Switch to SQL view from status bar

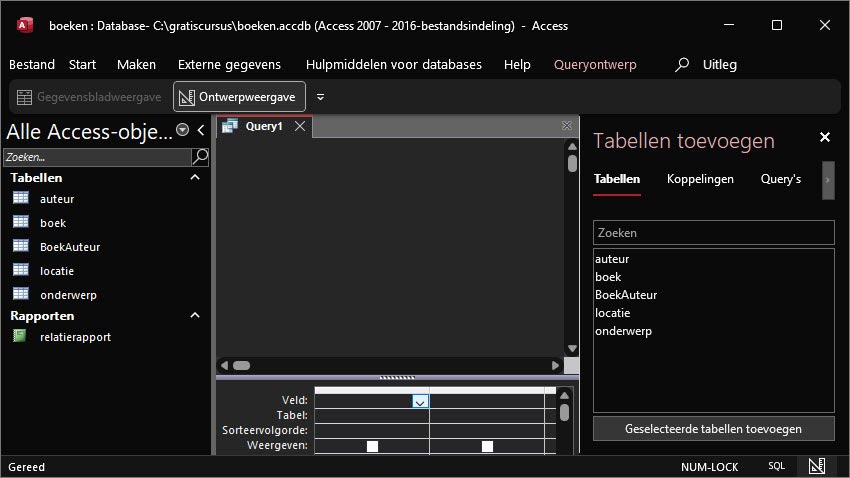(776, 466)
